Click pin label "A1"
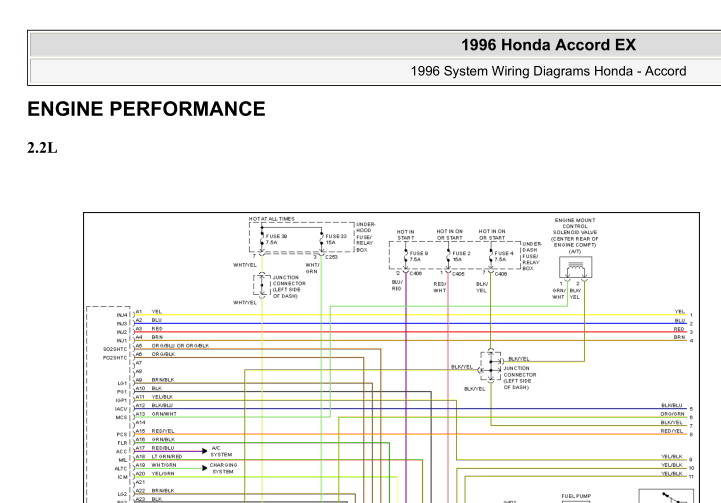 click(x=139, y=312)
